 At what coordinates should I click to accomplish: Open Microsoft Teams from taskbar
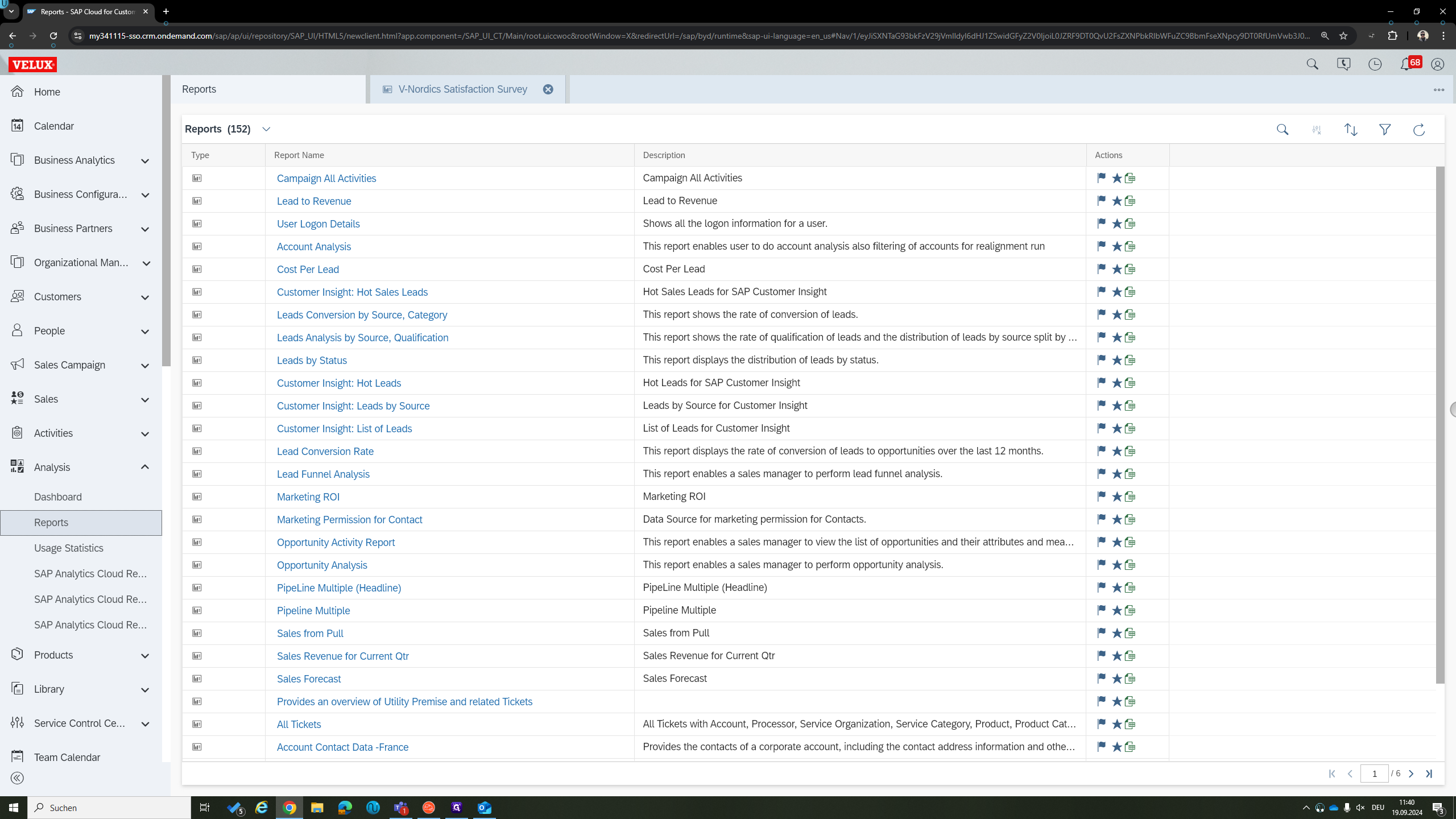click(401, 808)
